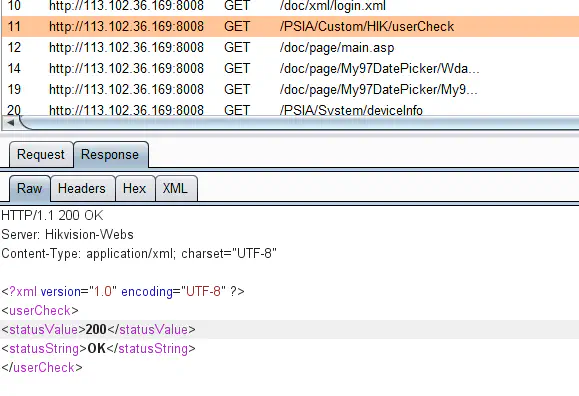Image resolution: width=579 pixels, height=396 pixels.
Task: Click the statusString OK line
Action: click(x=98, y=348)
